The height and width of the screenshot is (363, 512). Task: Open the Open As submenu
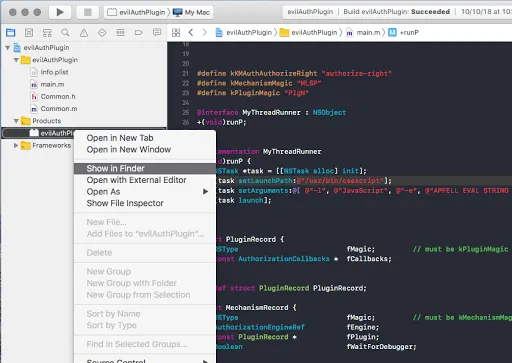point(145,192)
